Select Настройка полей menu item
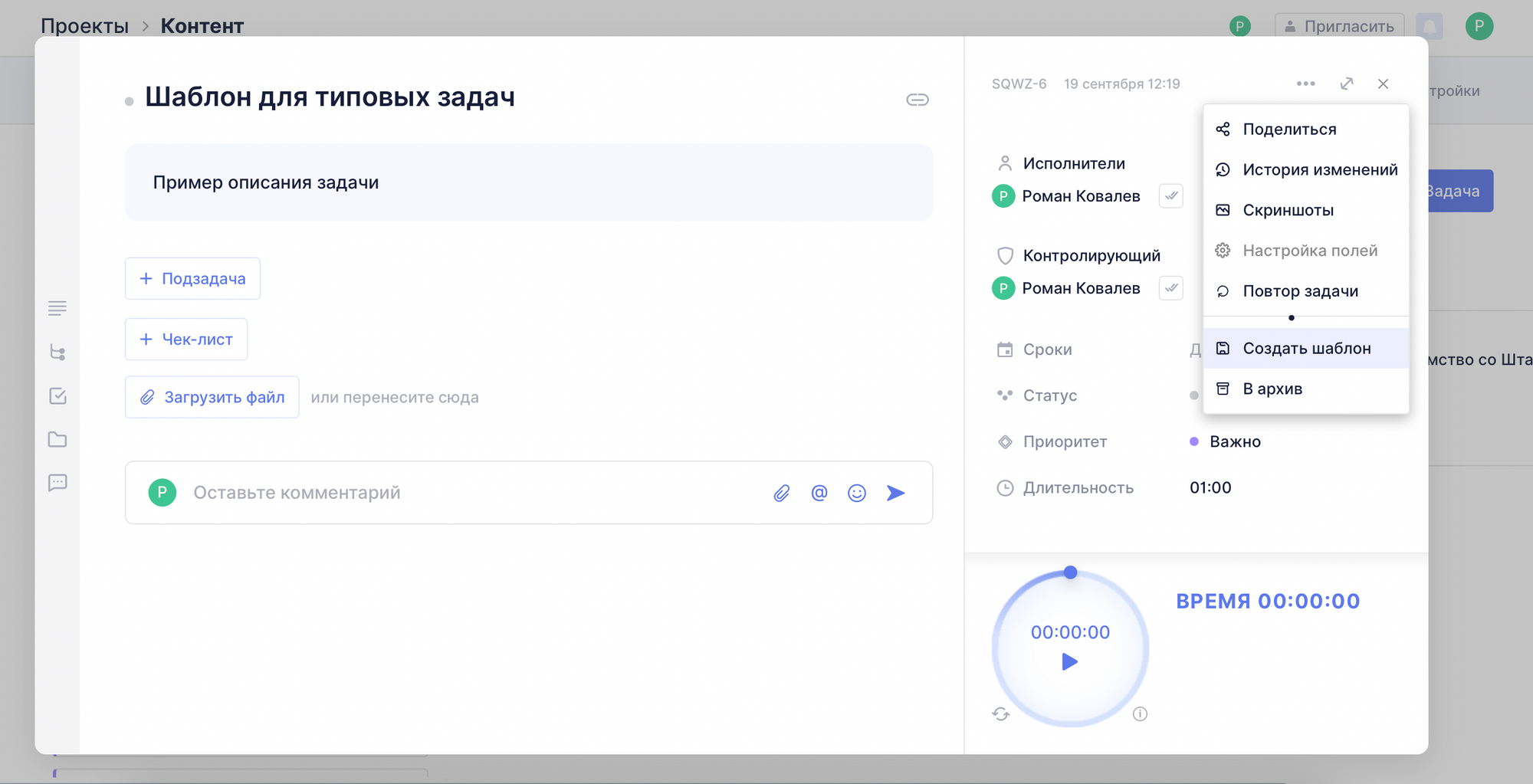 pyautogui.click(x=1306, y=251)
